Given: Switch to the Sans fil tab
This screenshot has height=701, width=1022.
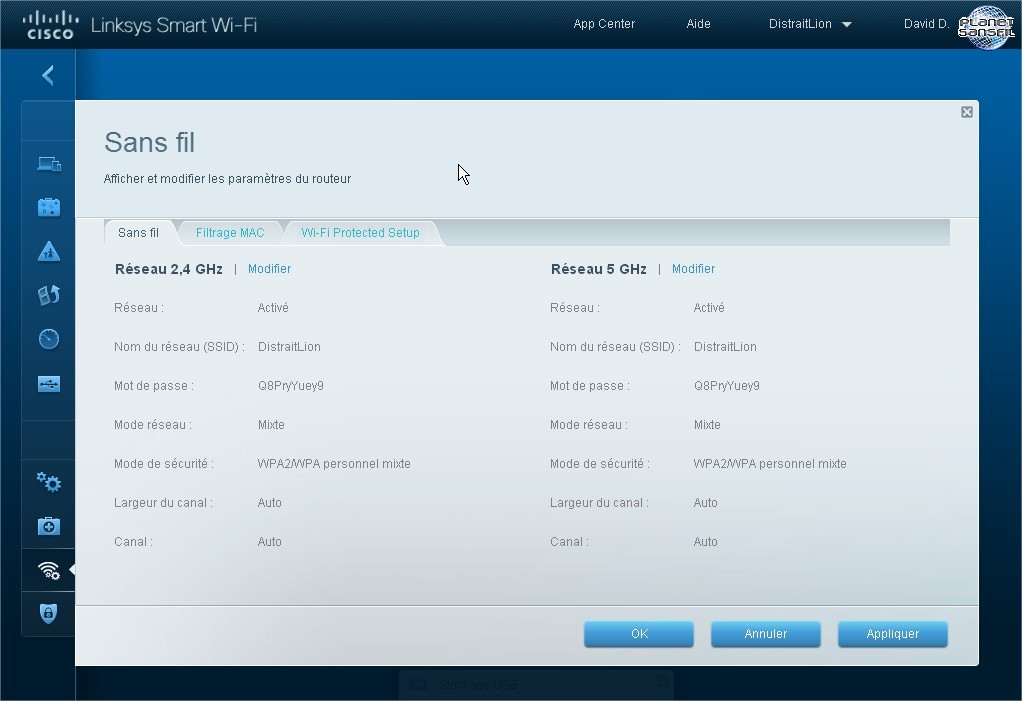Looking at the screenshot, I should 138,233.
